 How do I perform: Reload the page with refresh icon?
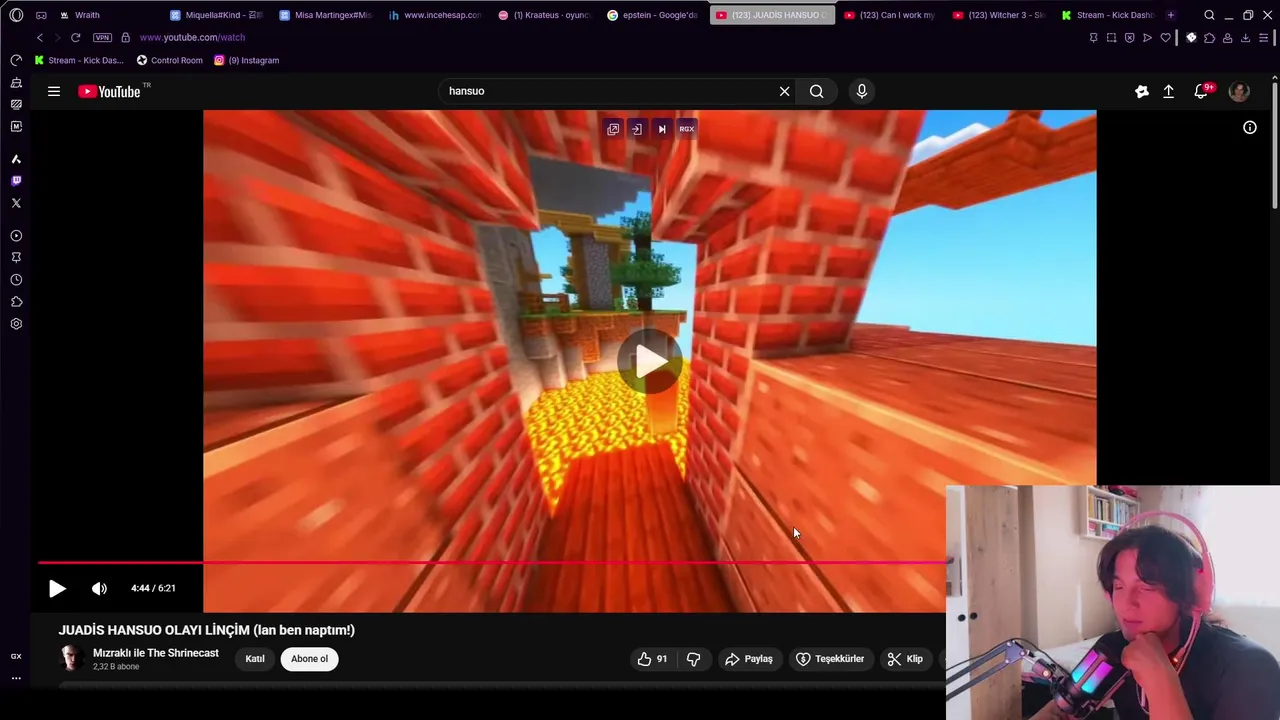point(75,37)
